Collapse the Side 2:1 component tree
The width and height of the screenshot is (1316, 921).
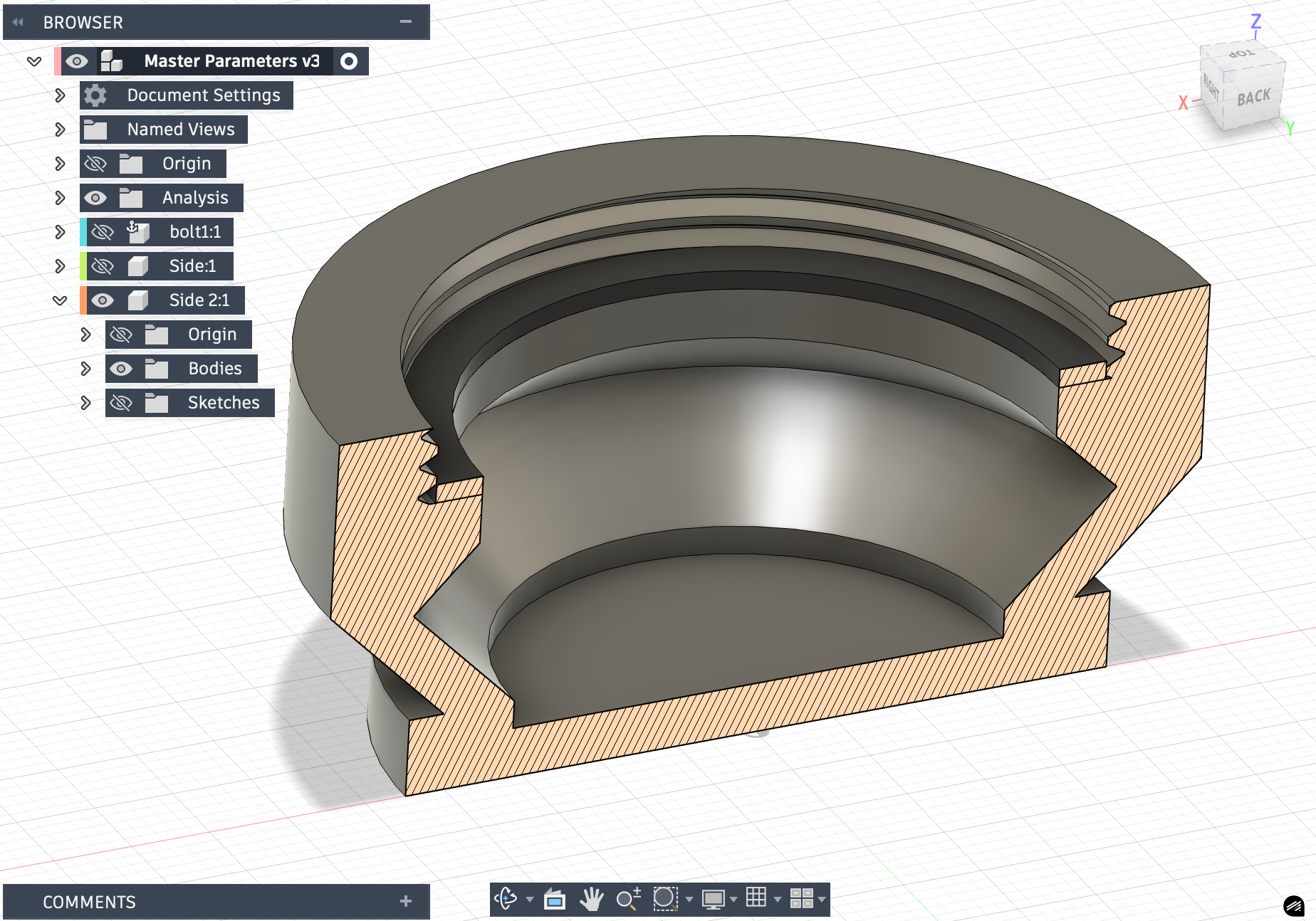tap(58, 300)
